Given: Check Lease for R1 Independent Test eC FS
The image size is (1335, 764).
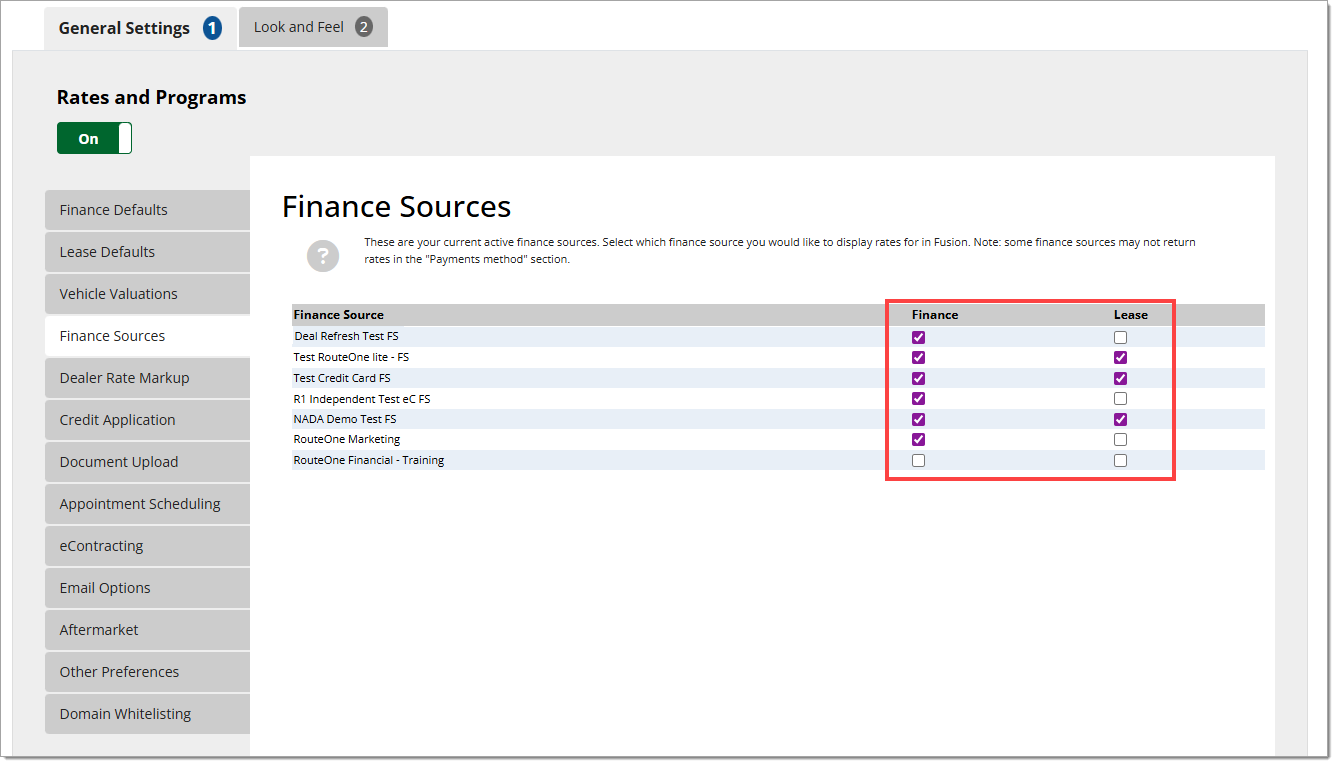Looking at the screenshot, I should pos(1120,398).
